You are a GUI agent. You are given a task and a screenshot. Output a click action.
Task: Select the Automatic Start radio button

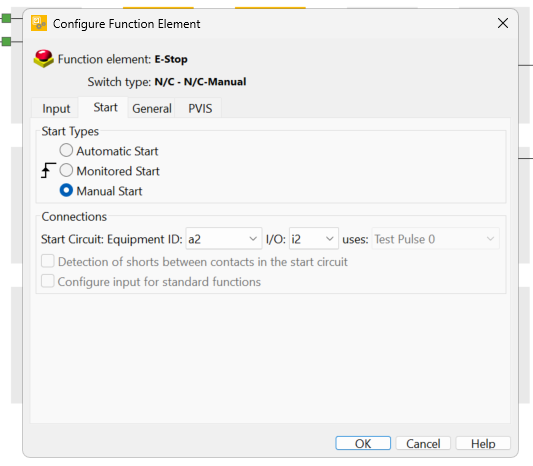point(66,150)
